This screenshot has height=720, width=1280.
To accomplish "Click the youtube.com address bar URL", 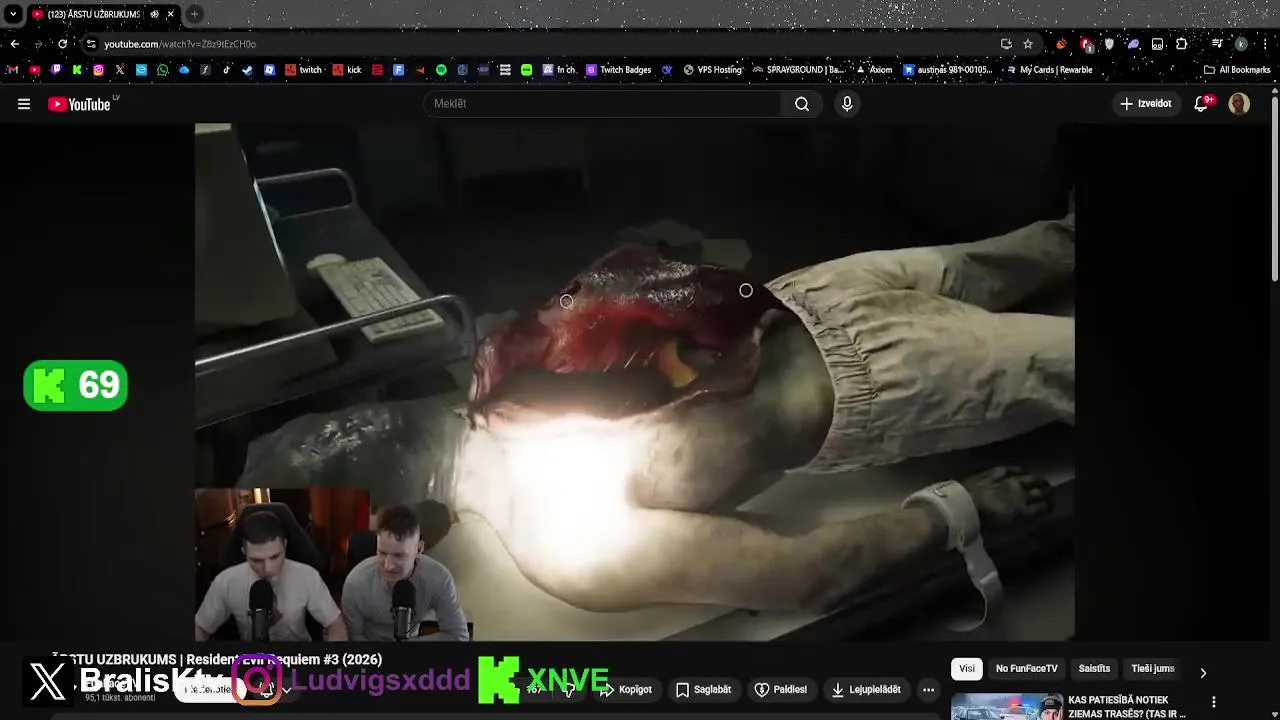I will tap(180, 44).
